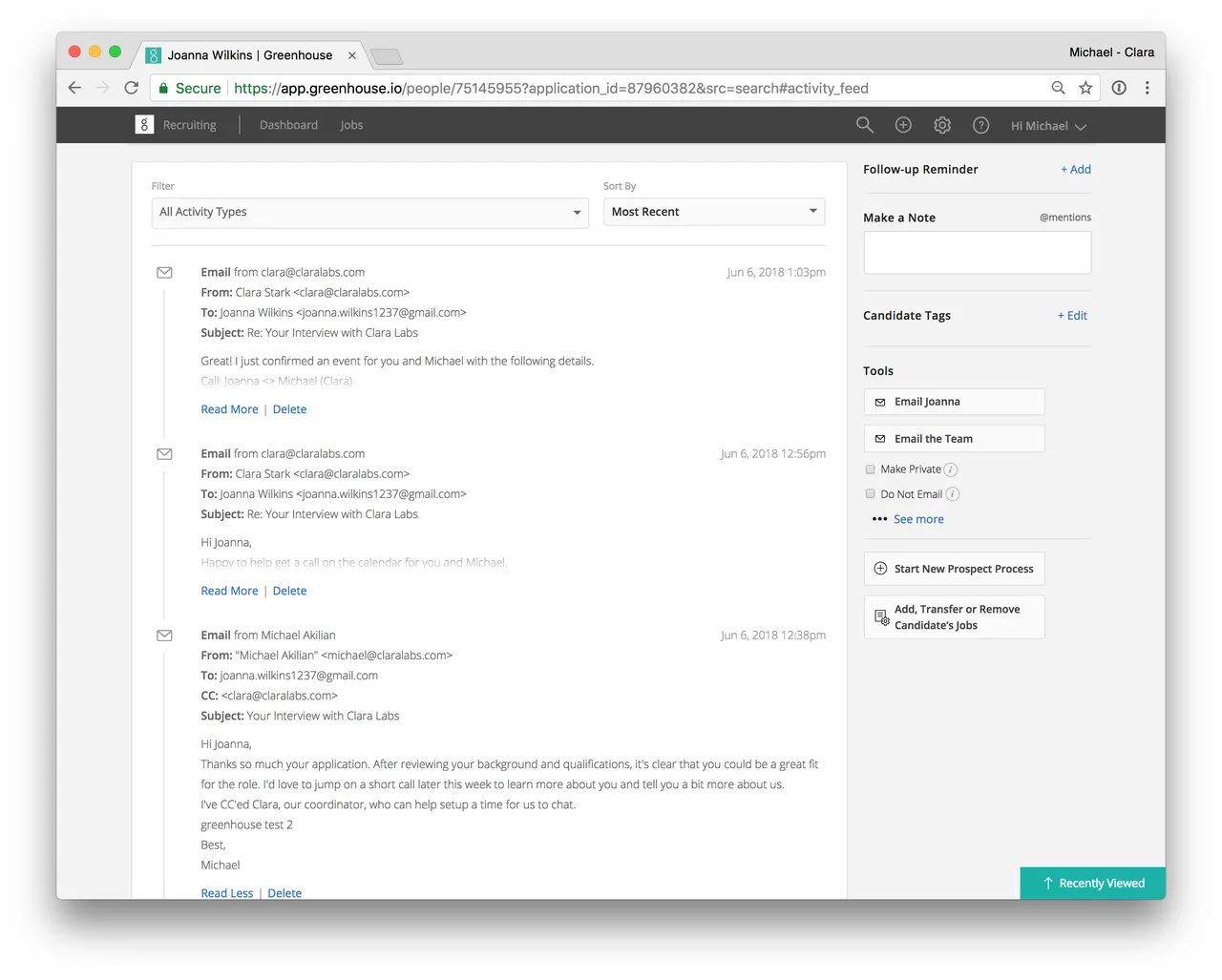
Task: Click the See more ellipsis icon
Action: point(879,519)
